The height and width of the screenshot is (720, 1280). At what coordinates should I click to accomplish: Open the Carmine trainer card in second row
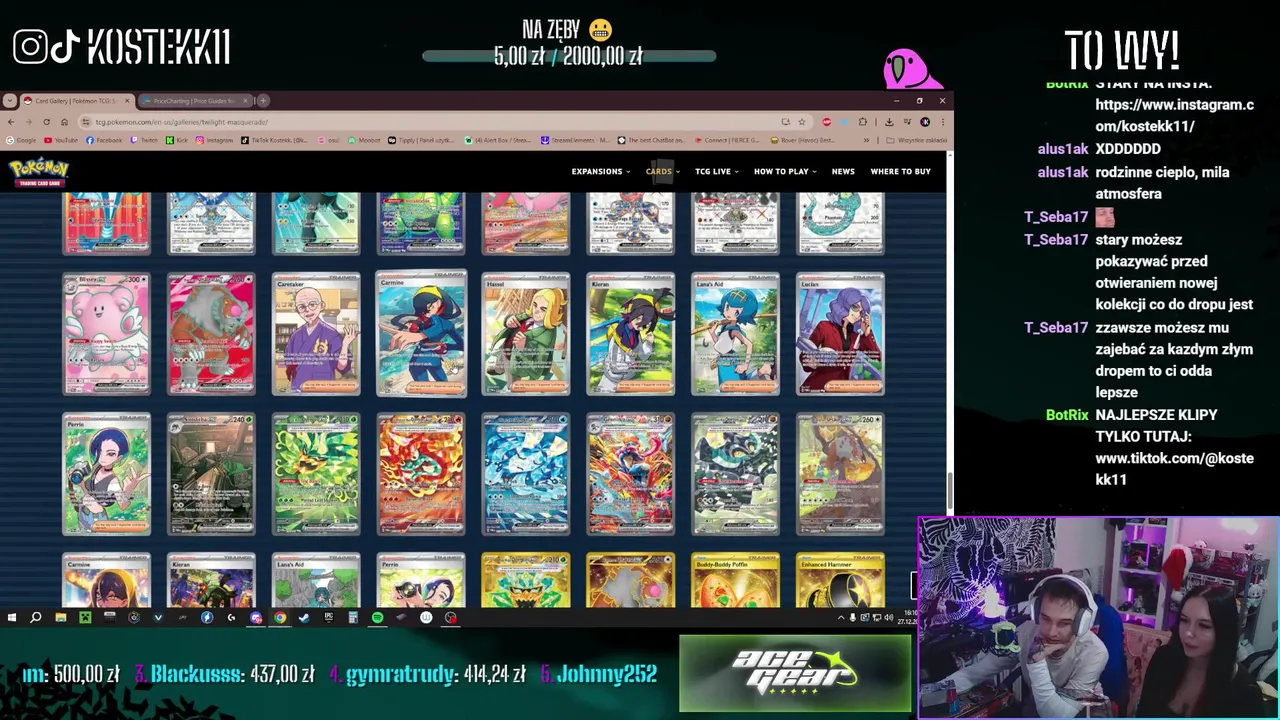tap(421, 335)
